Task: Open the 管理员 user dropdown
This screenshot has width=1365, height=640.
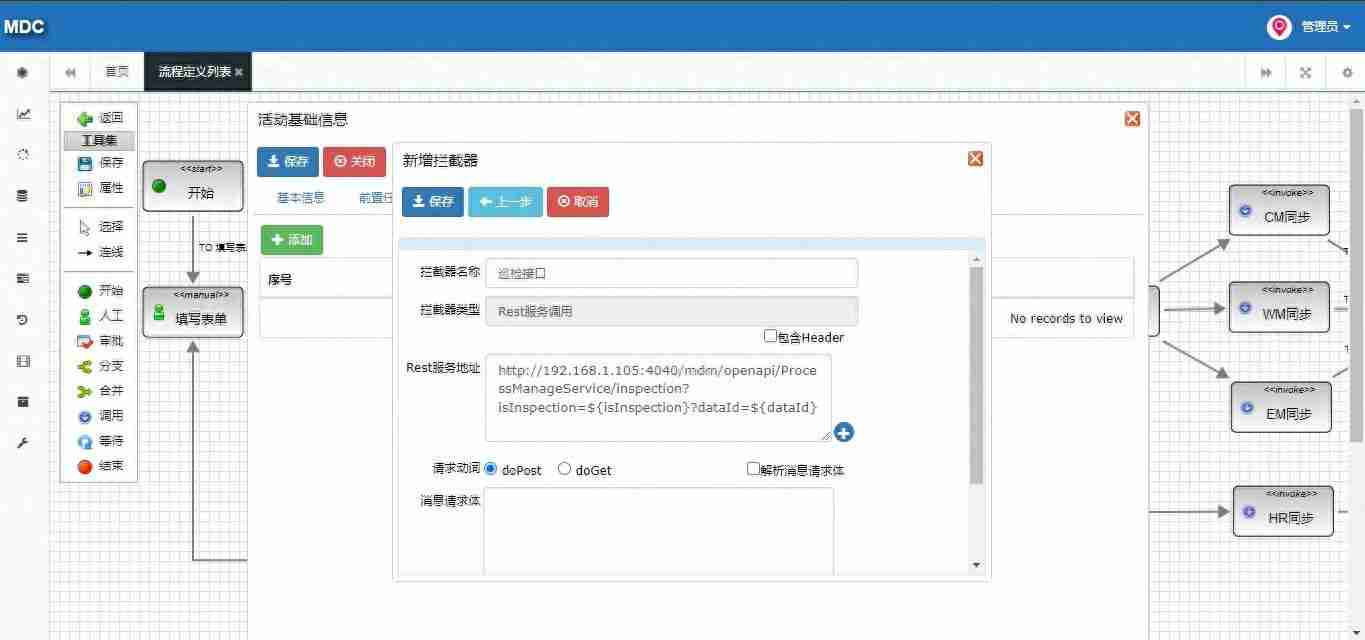Action: coord(1325,27)
